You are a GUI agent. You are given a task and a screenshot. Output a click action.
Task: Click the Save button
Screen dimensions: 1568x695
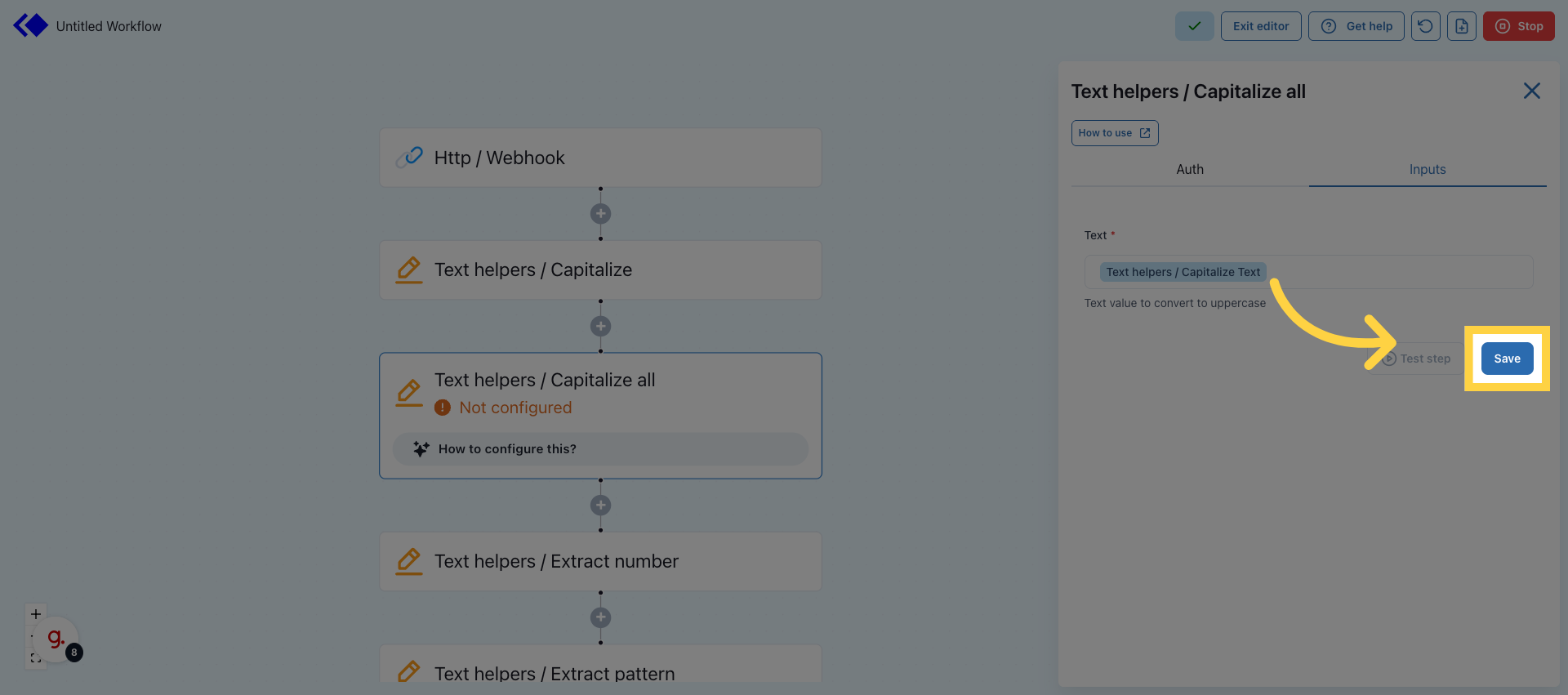click(1507, 359)
